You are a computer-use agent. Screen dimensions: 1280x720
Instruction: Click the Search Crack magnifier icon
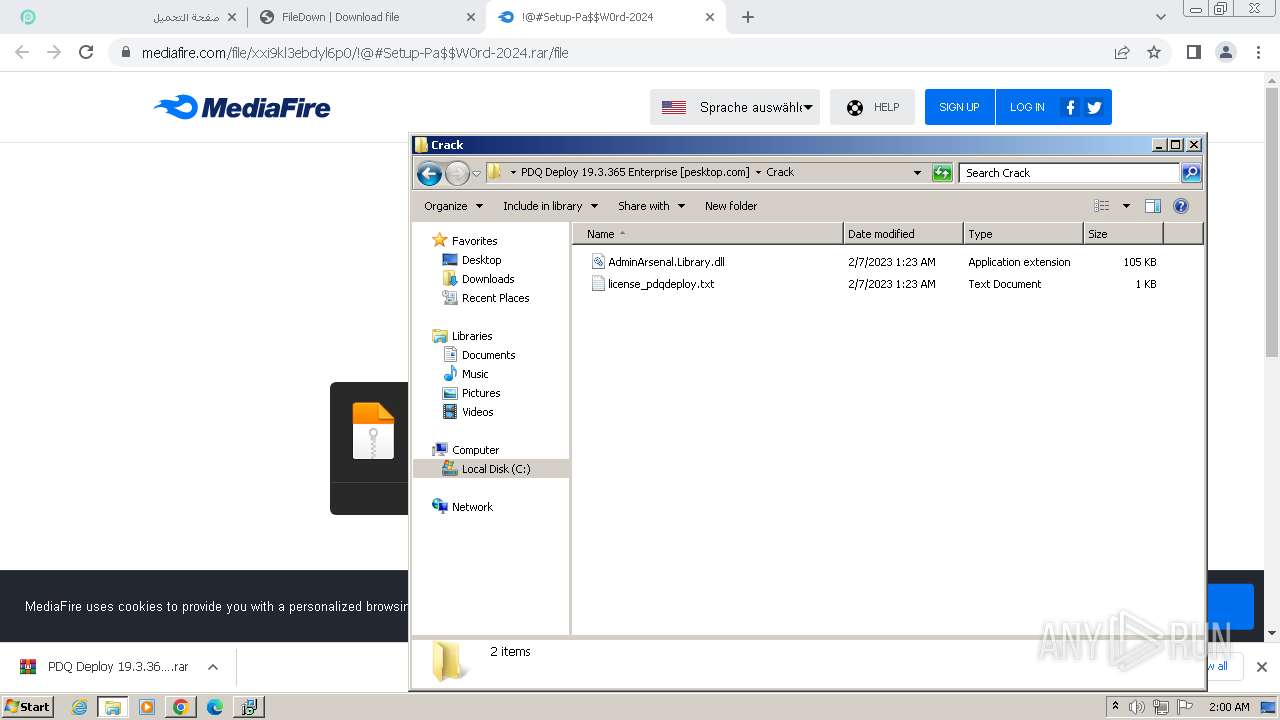point(1191,173)
